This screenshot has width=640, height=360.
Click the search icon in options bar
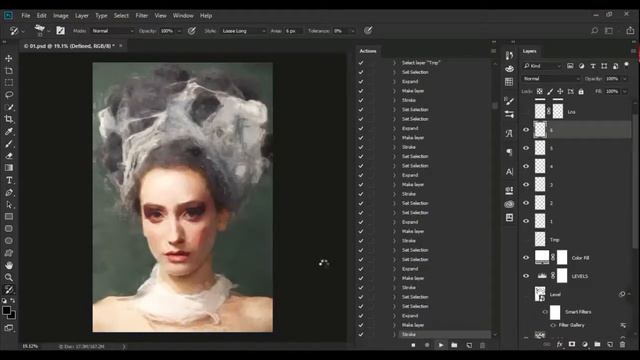click(x=595, y=31)
